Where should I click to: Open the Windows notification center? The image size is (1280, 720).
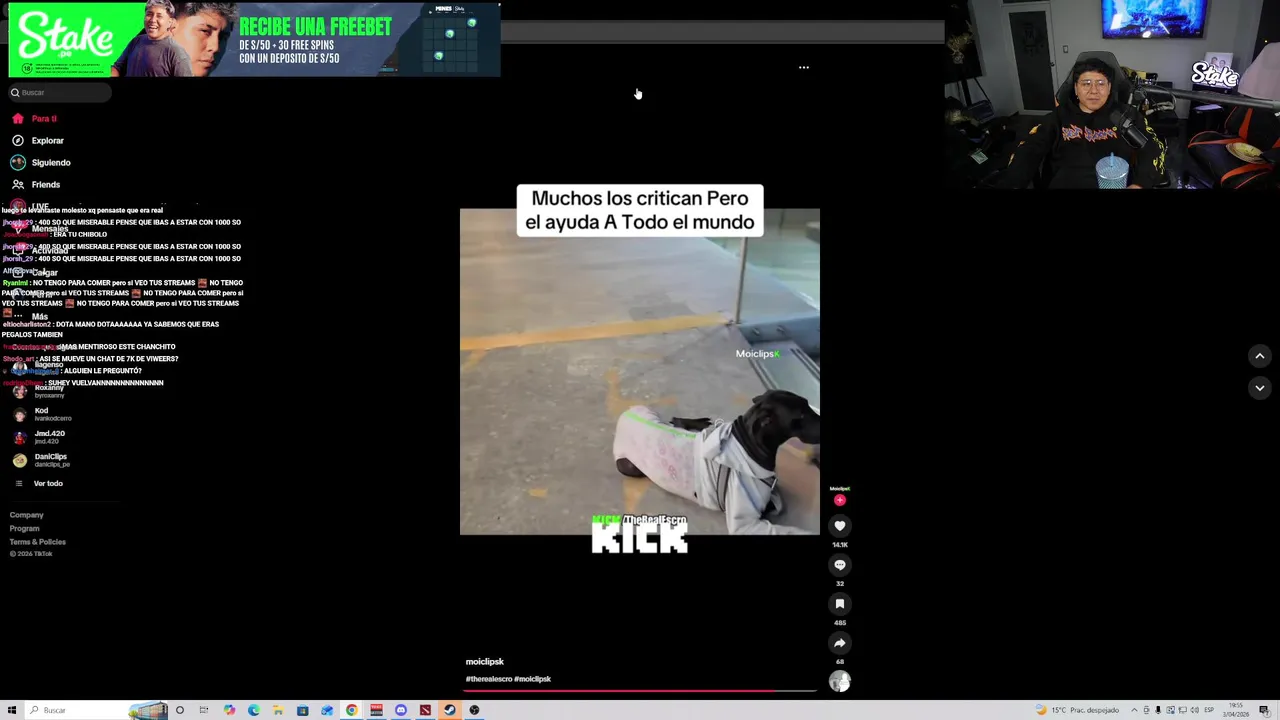pyautogui.click(x=1265, y=710)
